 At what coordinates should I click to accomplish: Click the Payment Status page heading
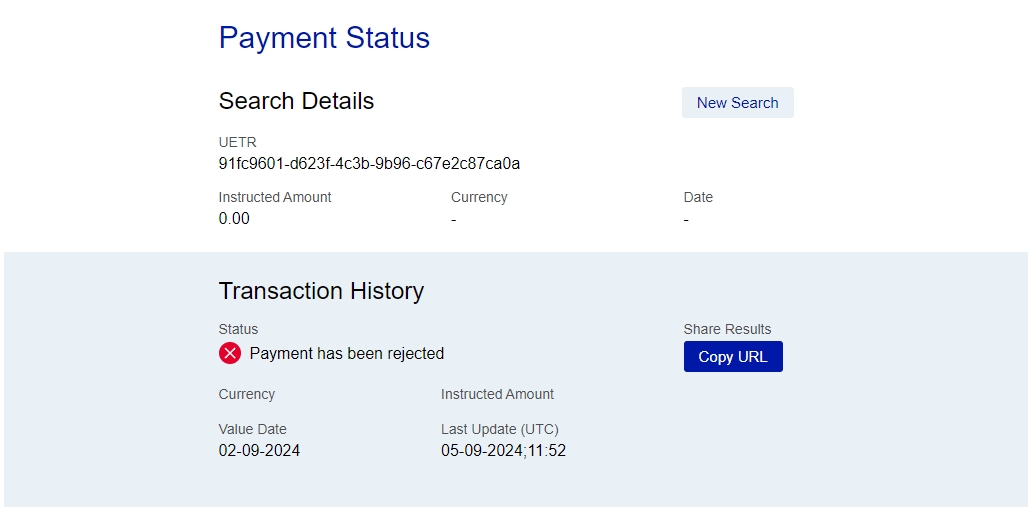(x=324, y=38)
